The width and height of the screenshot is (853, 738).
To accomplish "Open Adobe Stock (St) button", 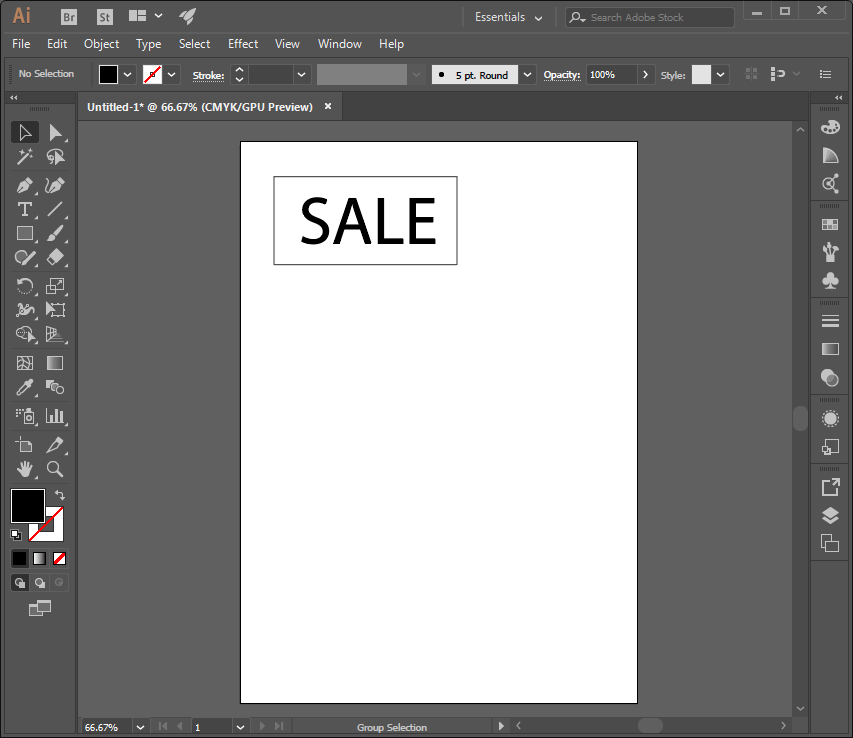I will pyautogui.click(x=104, y=17).
